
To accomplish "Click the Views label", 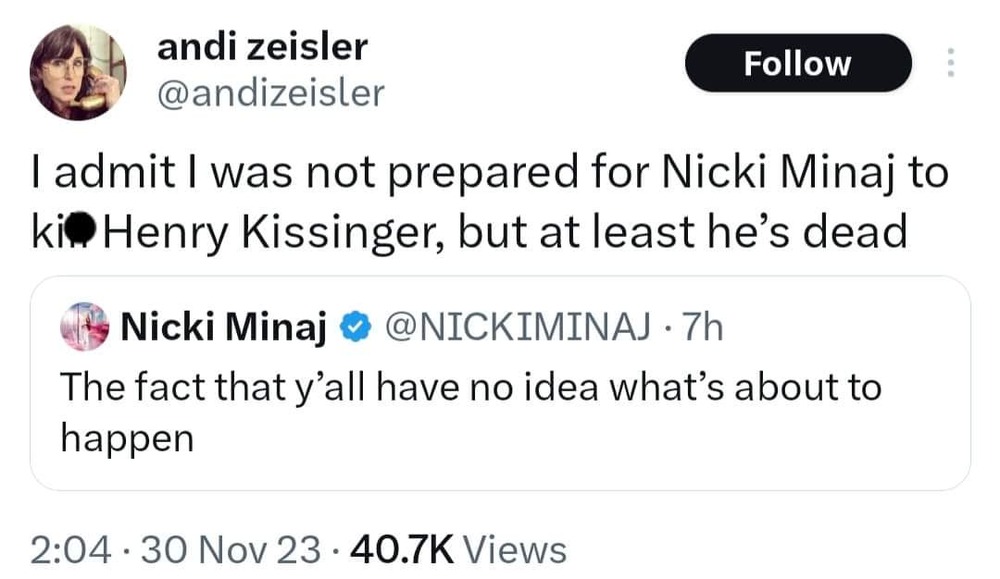I will click(x=516, y=548).
